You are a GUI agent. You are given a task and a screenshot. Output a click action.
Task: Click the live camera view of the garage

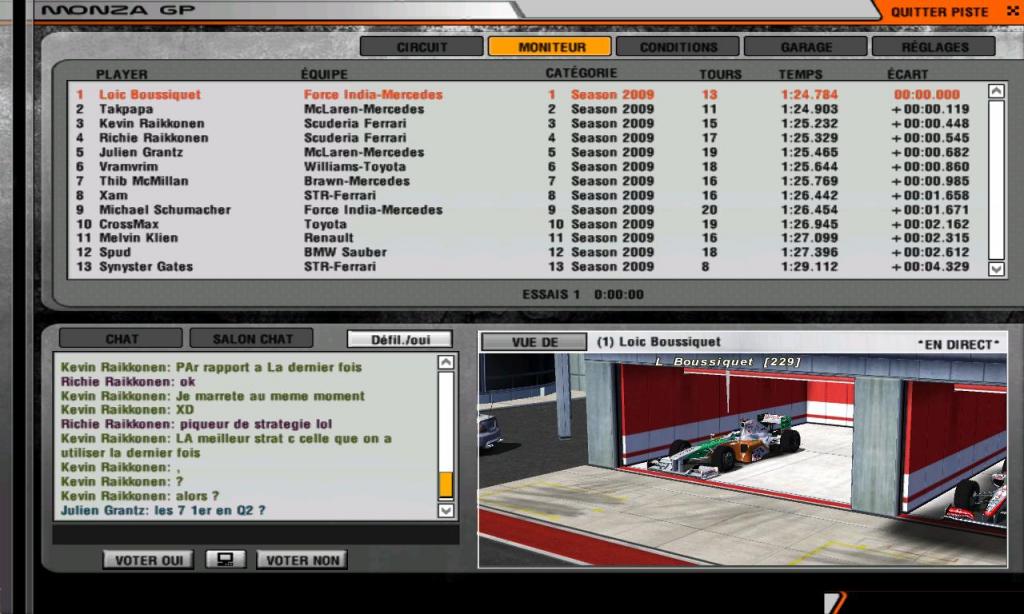(743, 460)
